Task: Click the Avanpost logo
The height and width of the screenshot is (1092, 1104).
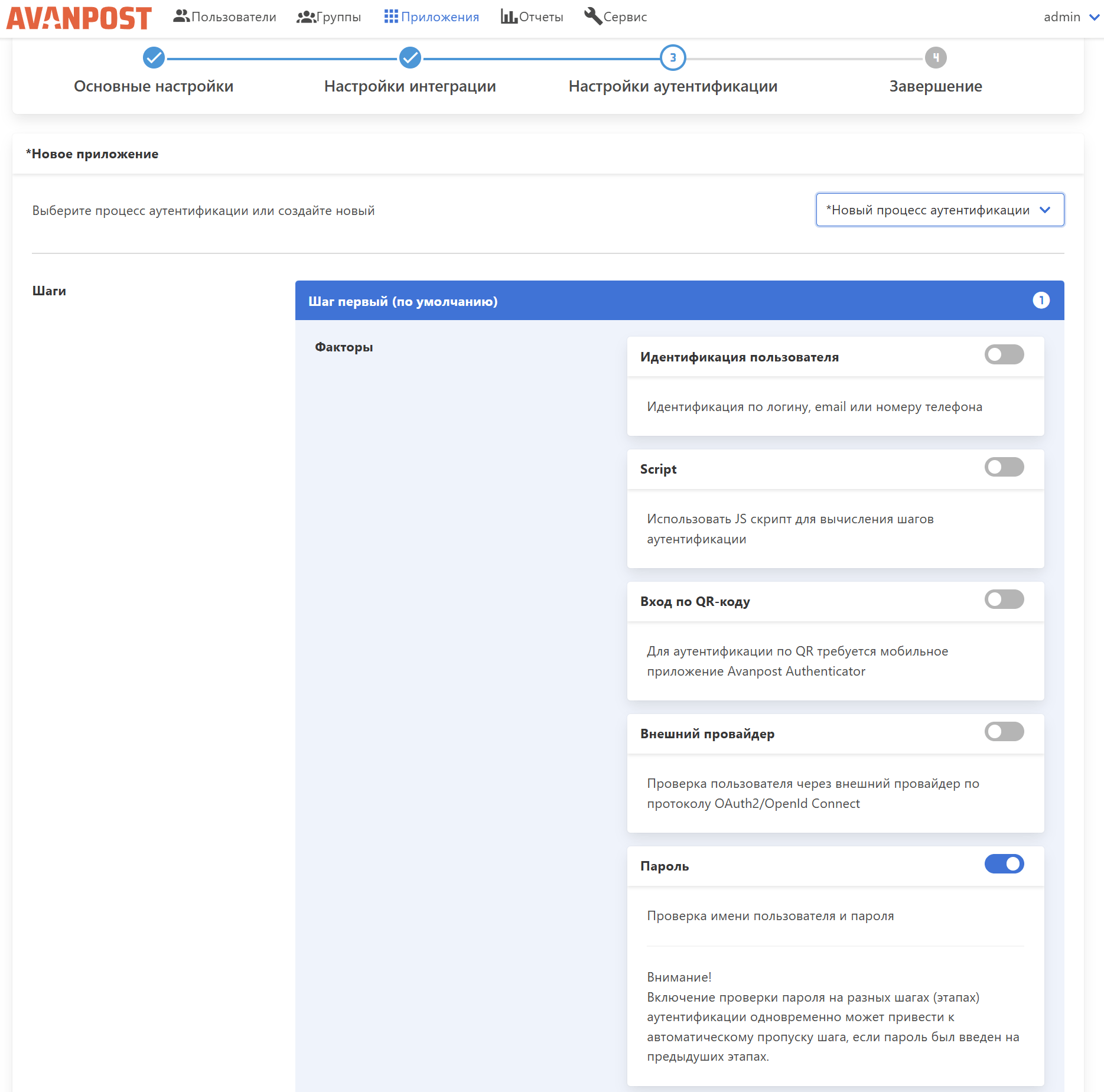Action: [x=79, y=18]
